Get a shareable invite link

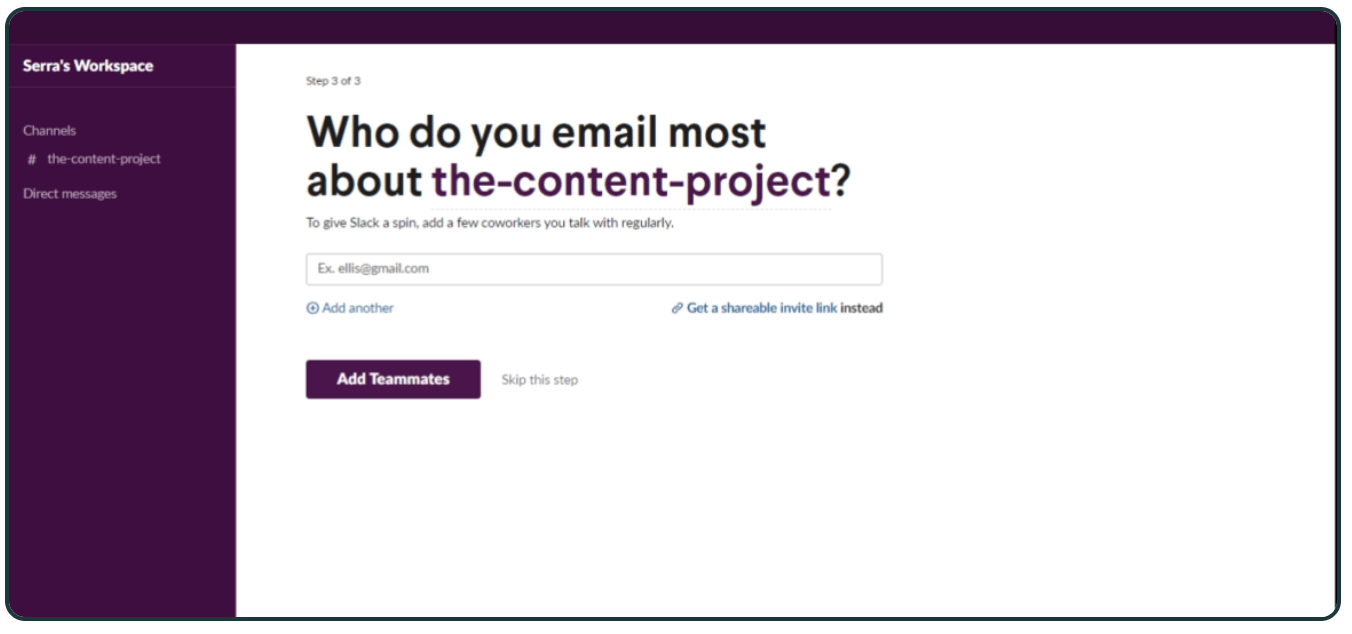(x=762, y=309)
